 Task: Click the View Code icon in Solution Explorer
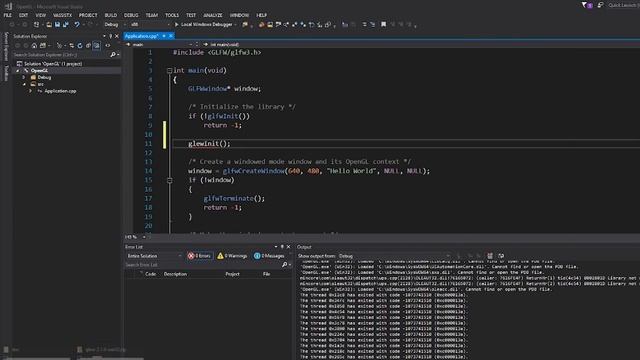pos(108,46)
